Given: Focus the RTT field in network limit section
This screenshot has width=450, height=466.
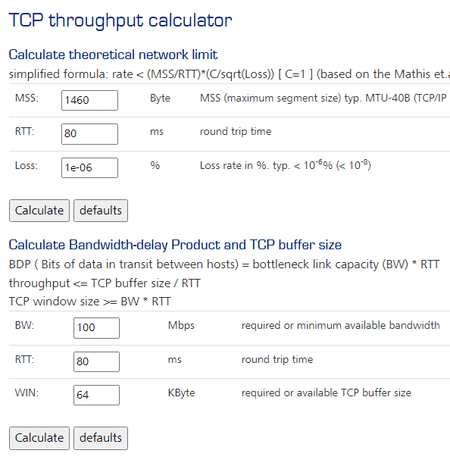Looking at the screenshot, I should tap(89, 134).
